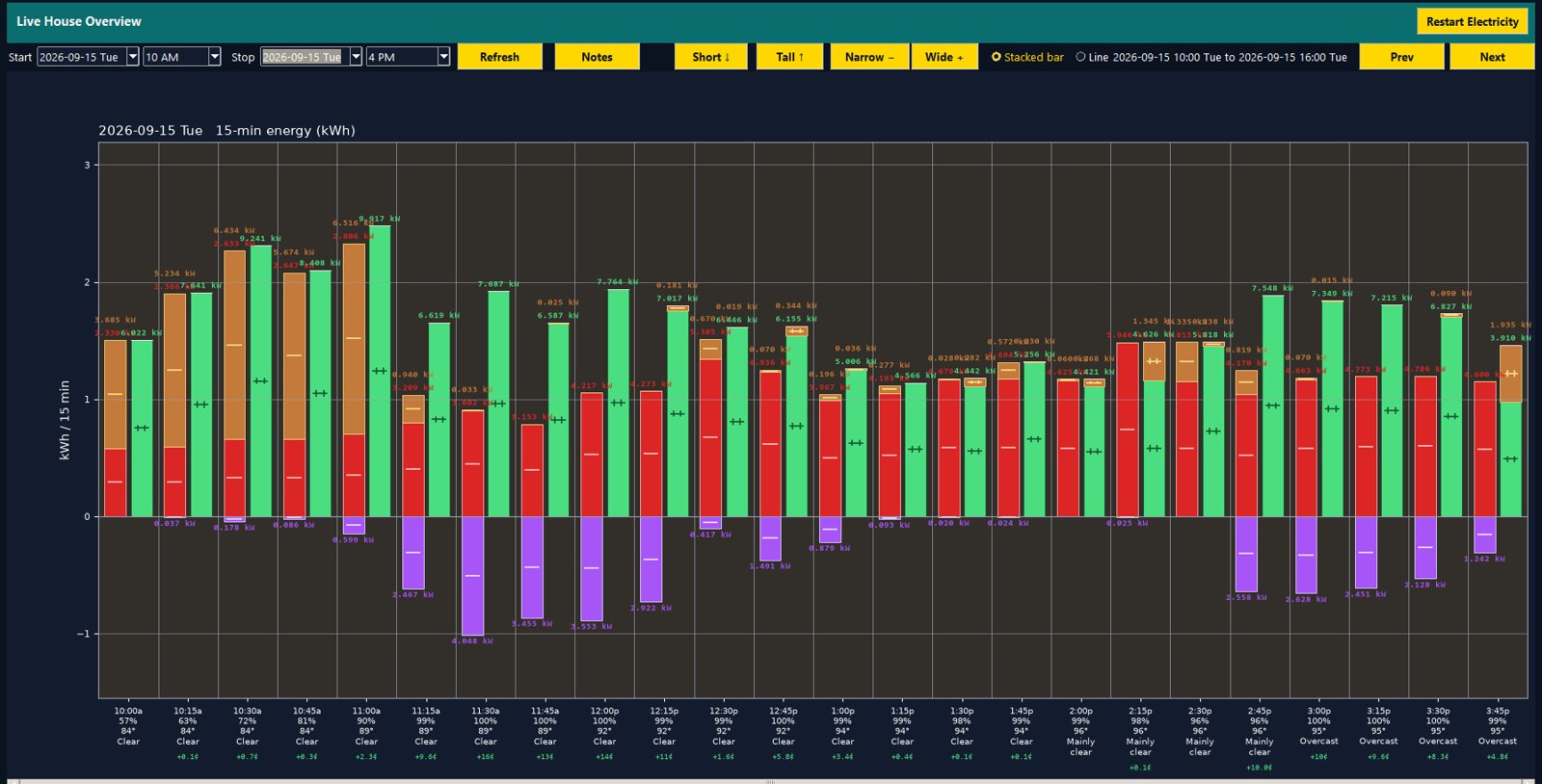Open the Start date picker arrow
The image size is (1542, 784).
133,57
